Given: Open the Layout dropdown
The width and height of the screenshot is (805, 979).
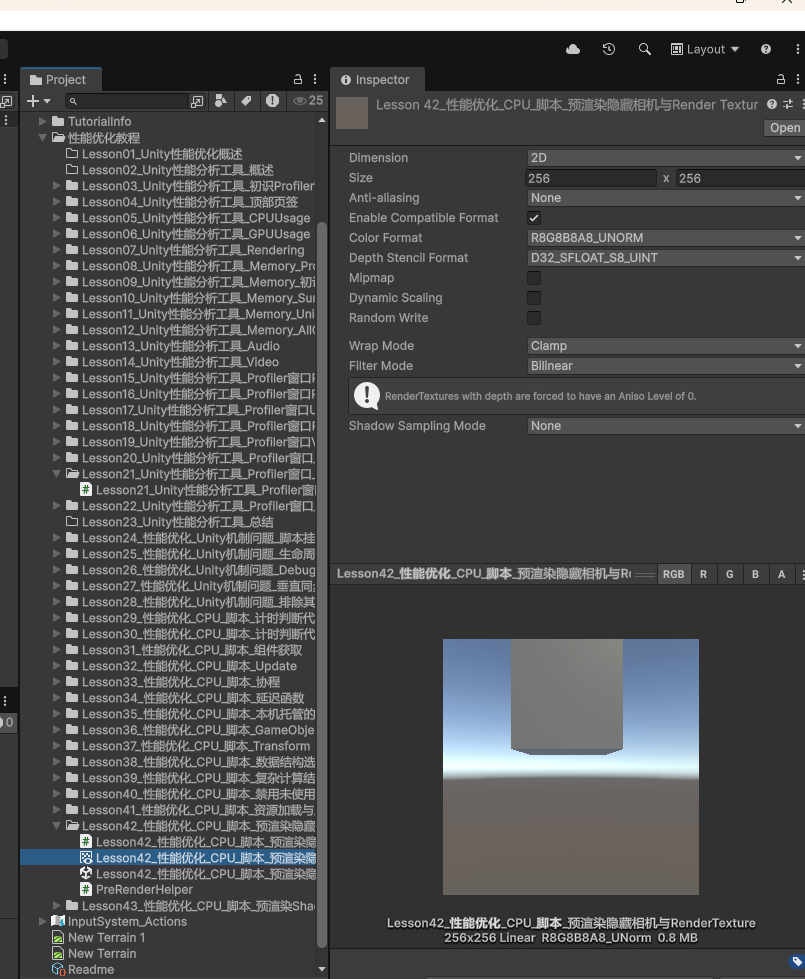Looking at the screenshot, I should [705, 49].
